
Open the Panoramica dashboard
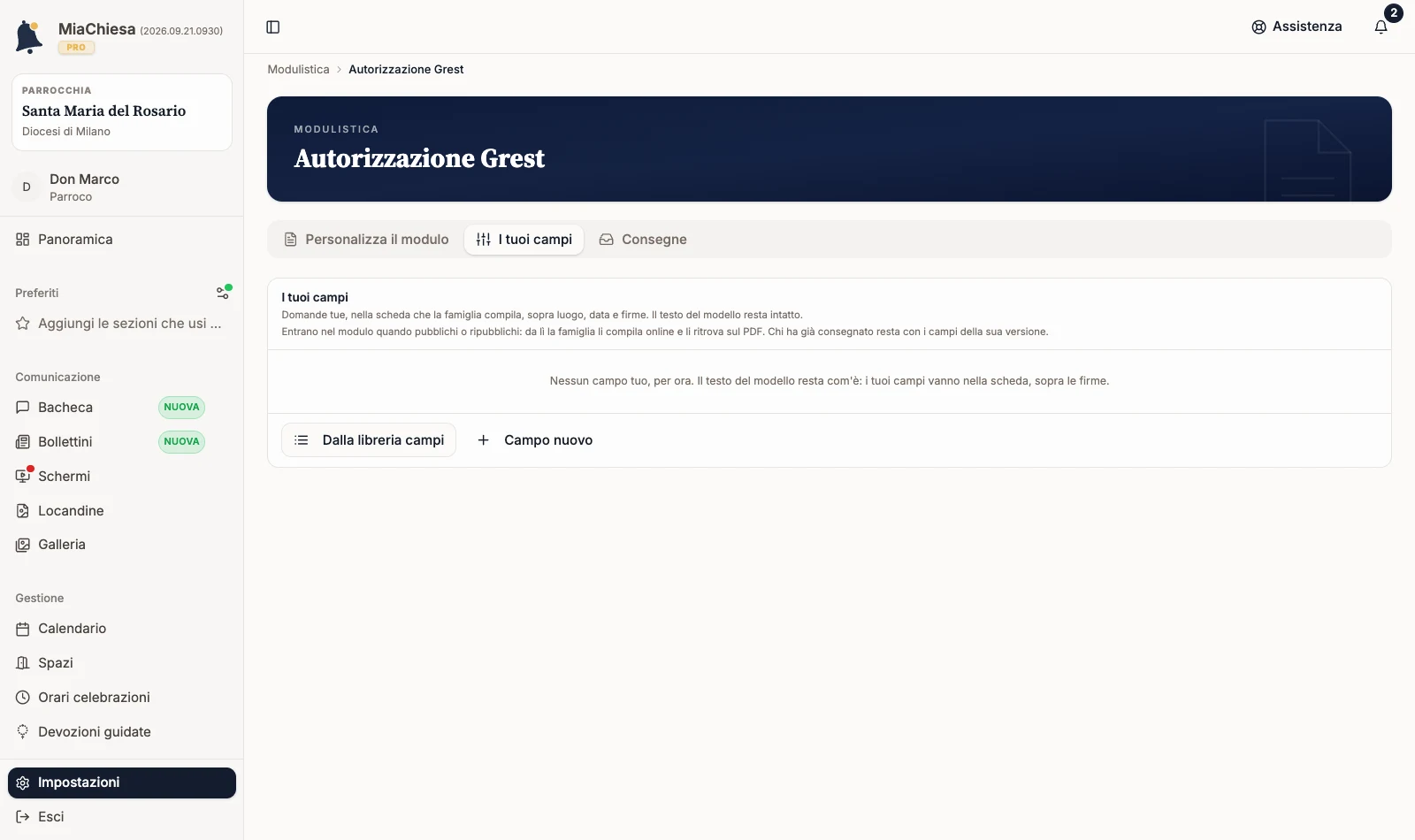pyautogui.click(x=122, y=240)
